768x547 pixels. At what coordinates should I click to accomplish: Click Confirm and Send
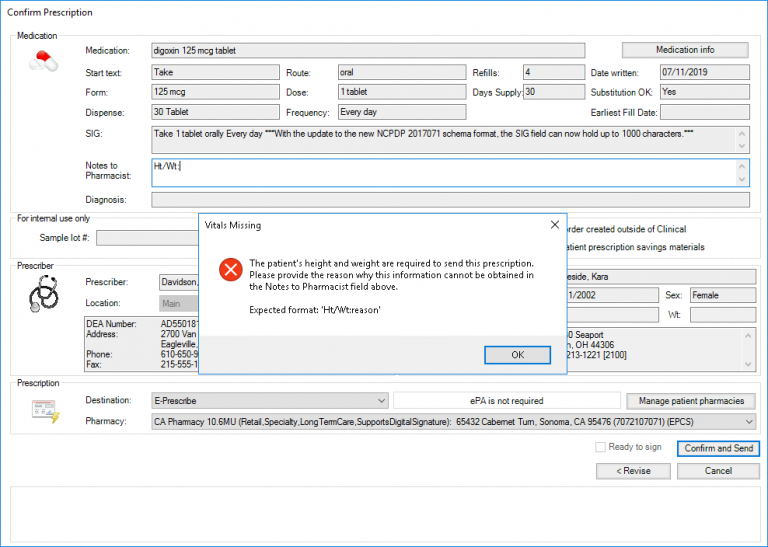tap(718, 448)
